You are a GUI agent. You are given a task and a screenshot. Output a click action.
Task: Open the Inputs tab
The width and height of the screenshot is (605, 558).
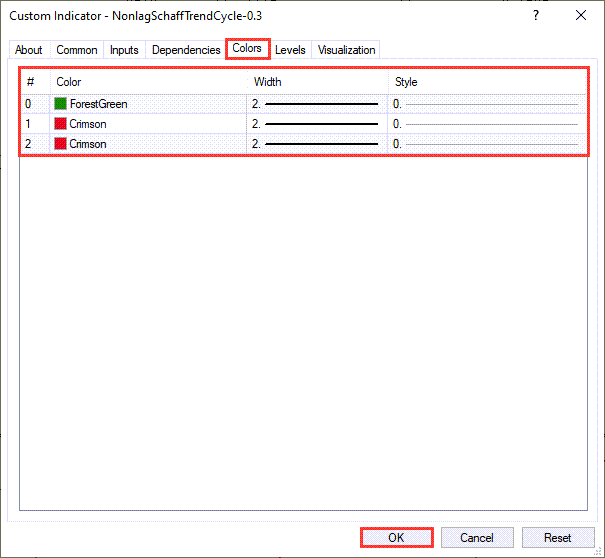click(124, 50)
